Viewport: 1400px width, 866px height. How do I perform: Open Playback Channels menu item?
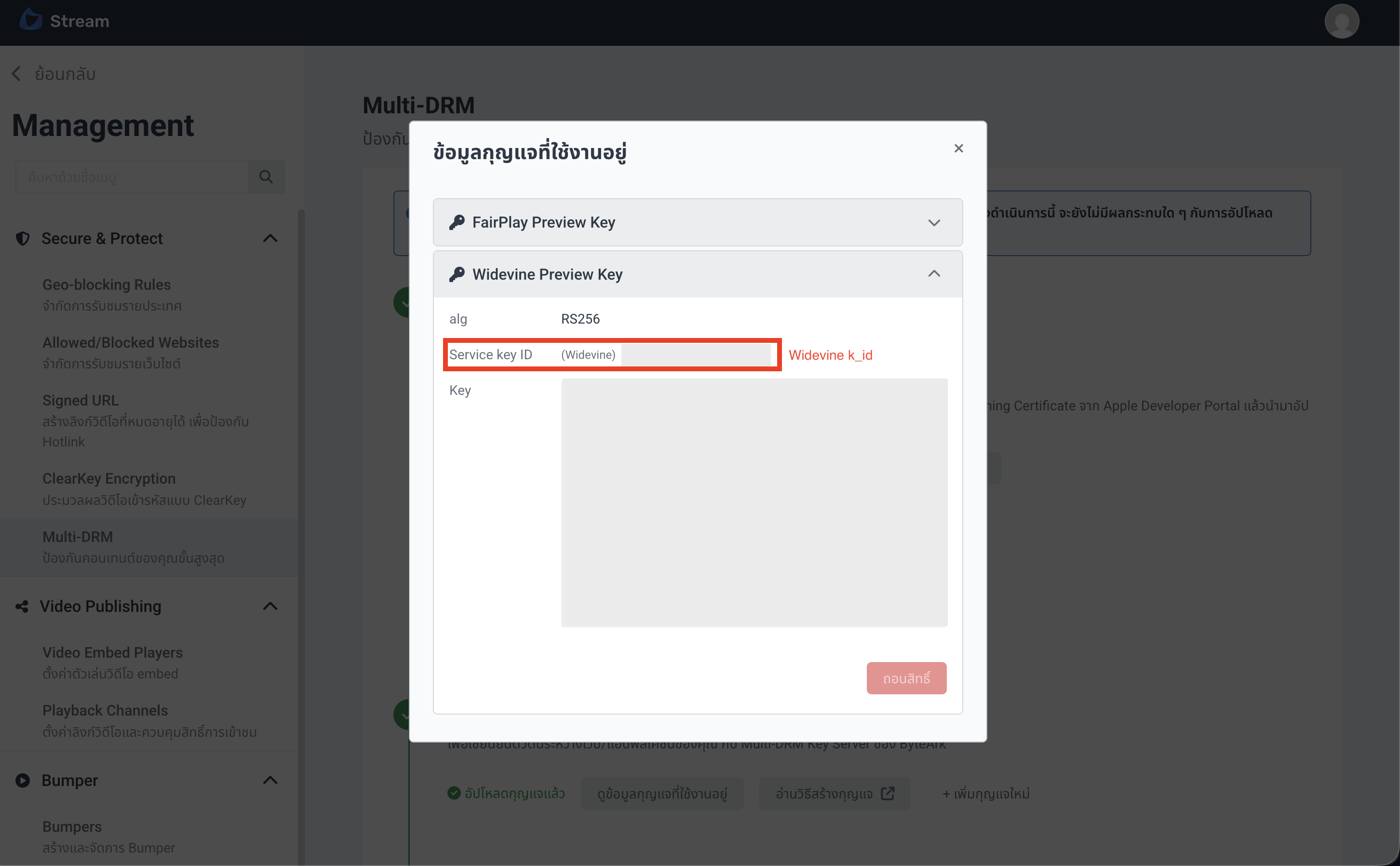click(x=149, y=720)
